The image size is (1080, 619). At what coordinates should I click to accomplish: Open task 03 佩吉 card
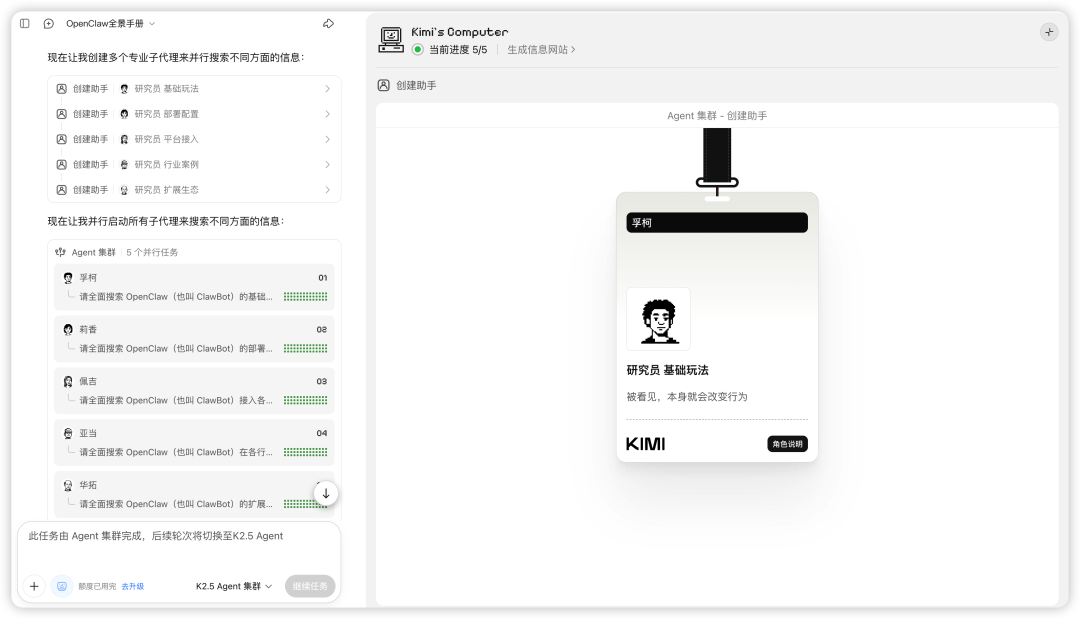[194, 390]
